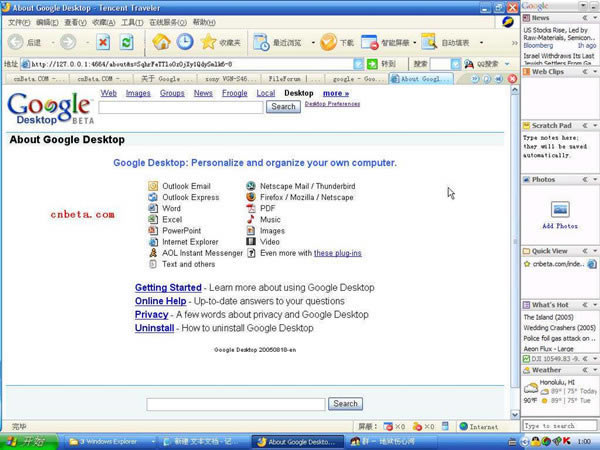The image size is (600, 450).
Task: Collapse the News panel in sidebar
Action: (585, 18)
